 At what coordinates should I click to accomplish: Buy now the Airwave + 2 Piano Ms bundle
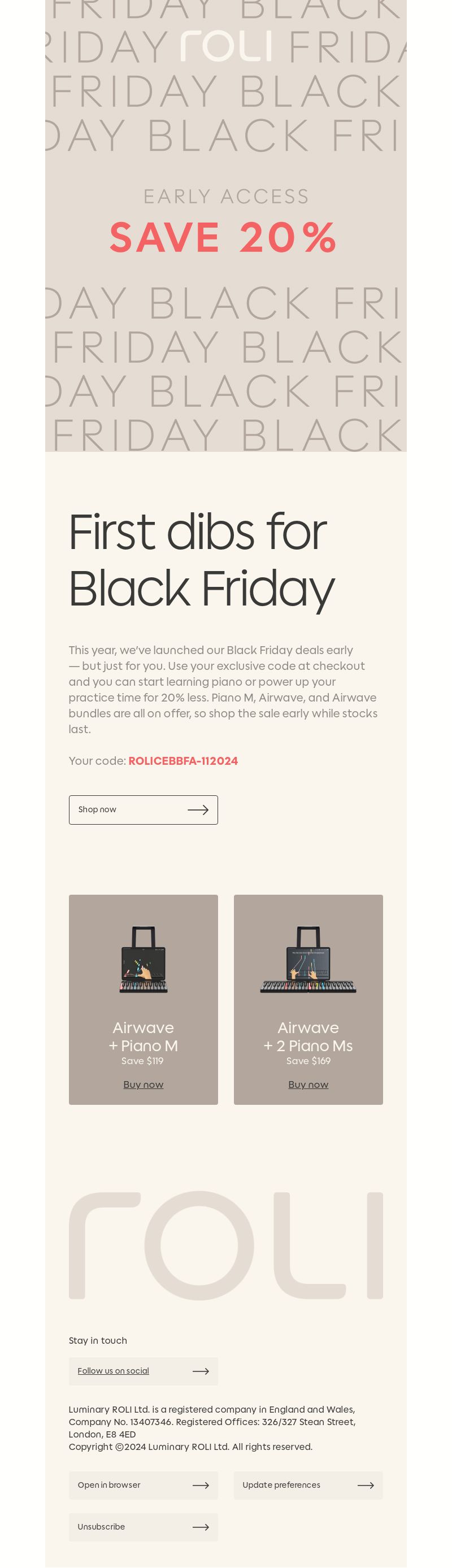click(x=308, y=1084)
